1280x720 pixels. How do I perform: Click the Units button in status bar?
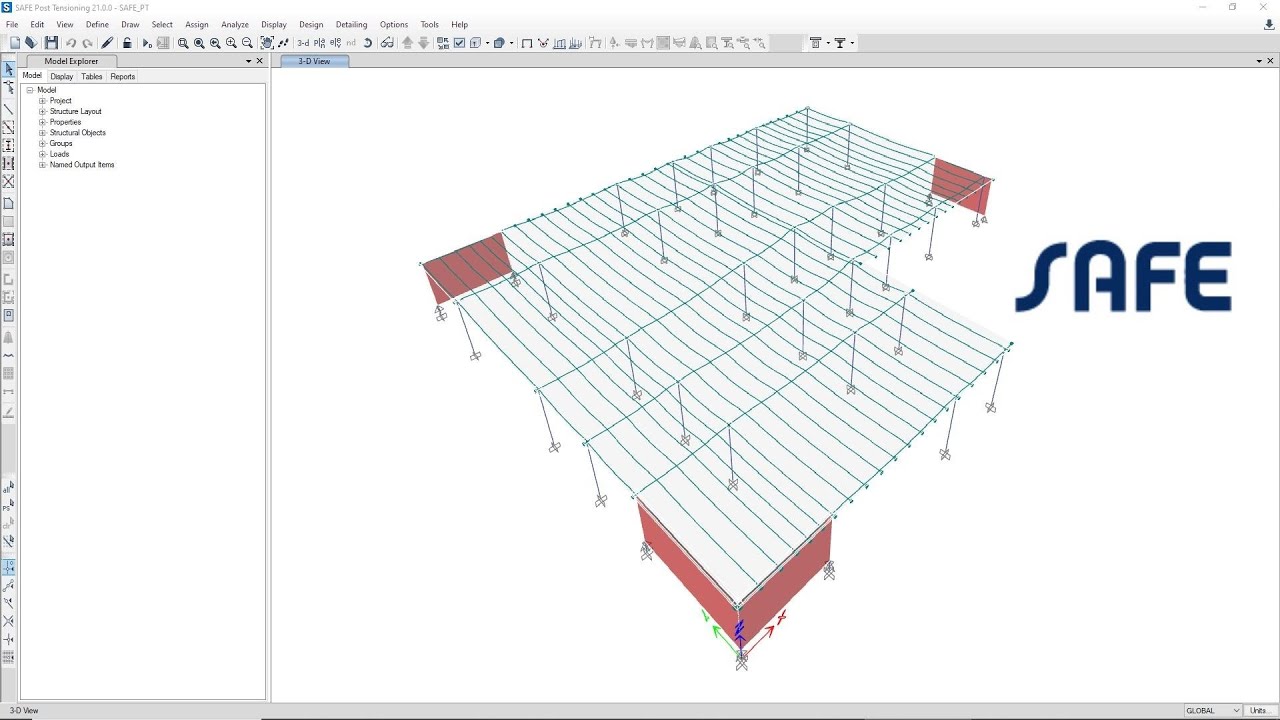(1259, 711)
